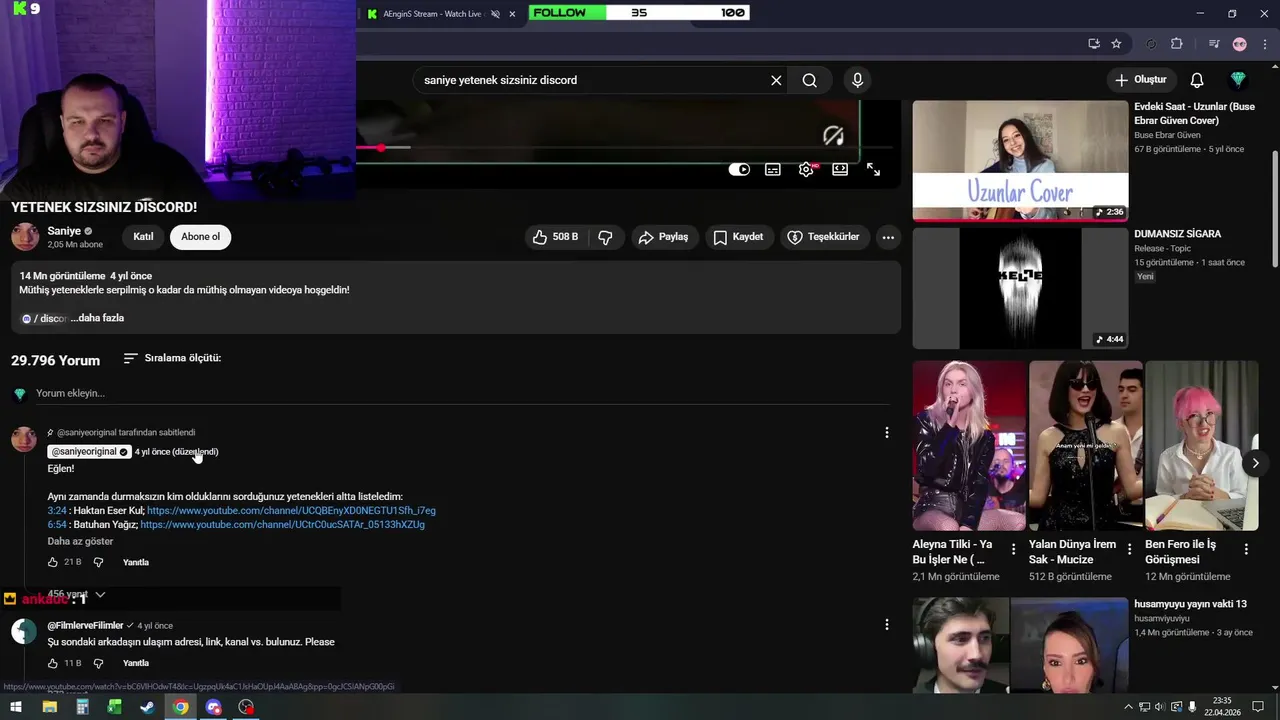This screenshot has height=720, width=1280.
Task: Expand description with ...daha fazla
Action: (97, 318)
